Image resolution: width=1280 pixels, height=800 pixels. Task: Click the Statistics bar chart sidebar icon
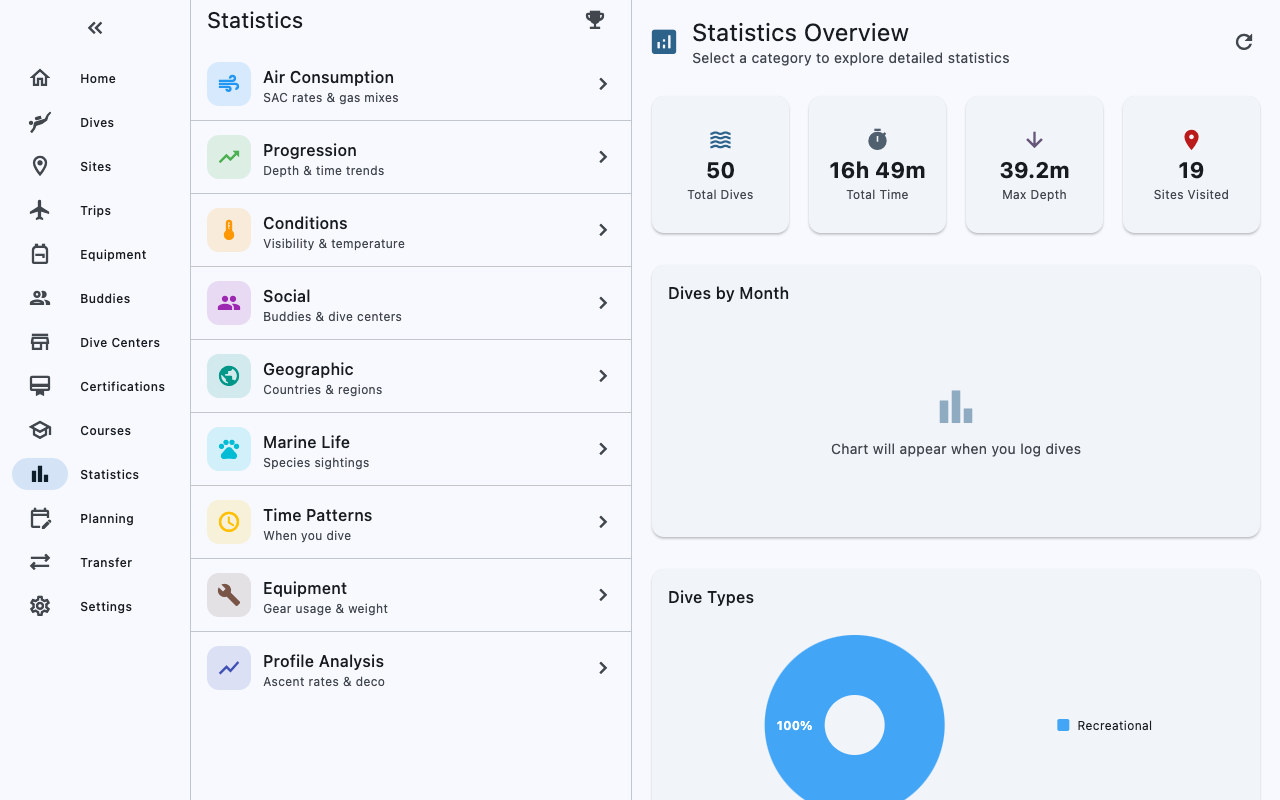[40, 474]
